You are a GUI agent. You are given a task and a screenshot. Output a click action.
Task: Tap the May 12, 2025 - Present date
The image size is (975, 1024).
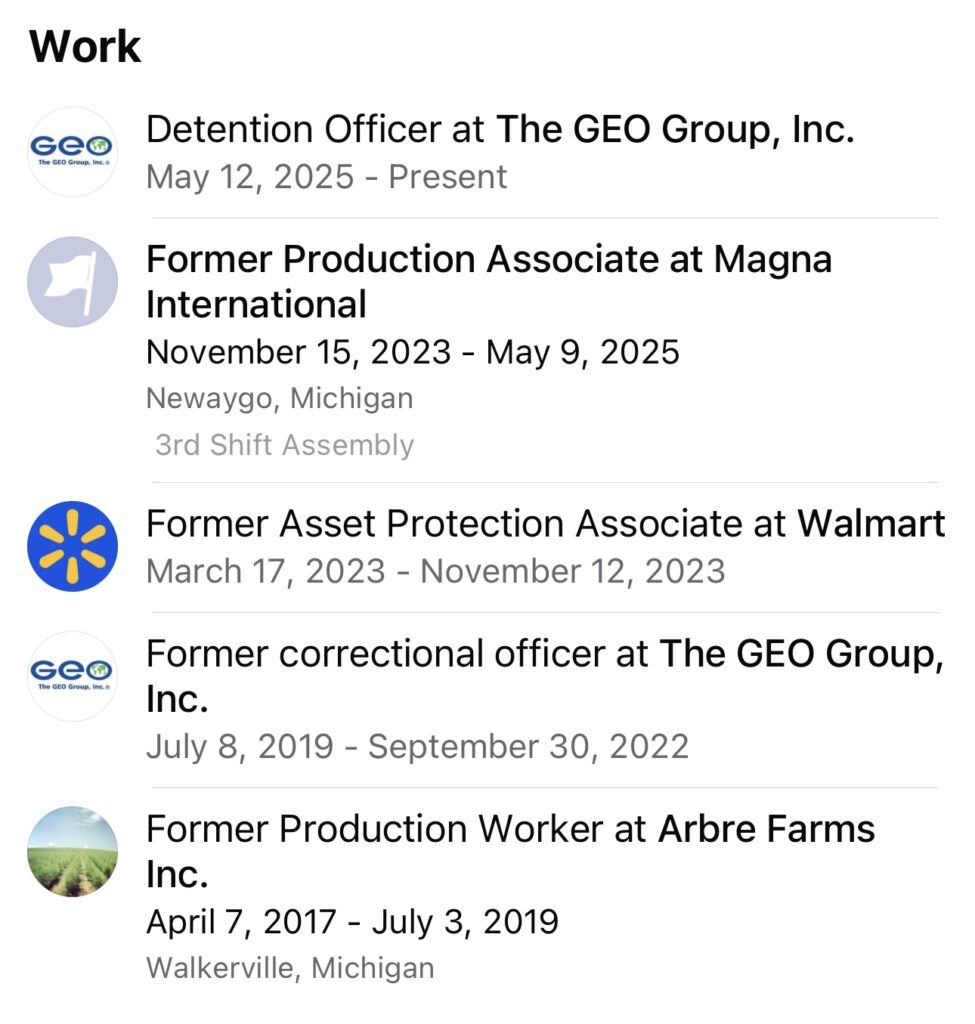click(326, 177)
